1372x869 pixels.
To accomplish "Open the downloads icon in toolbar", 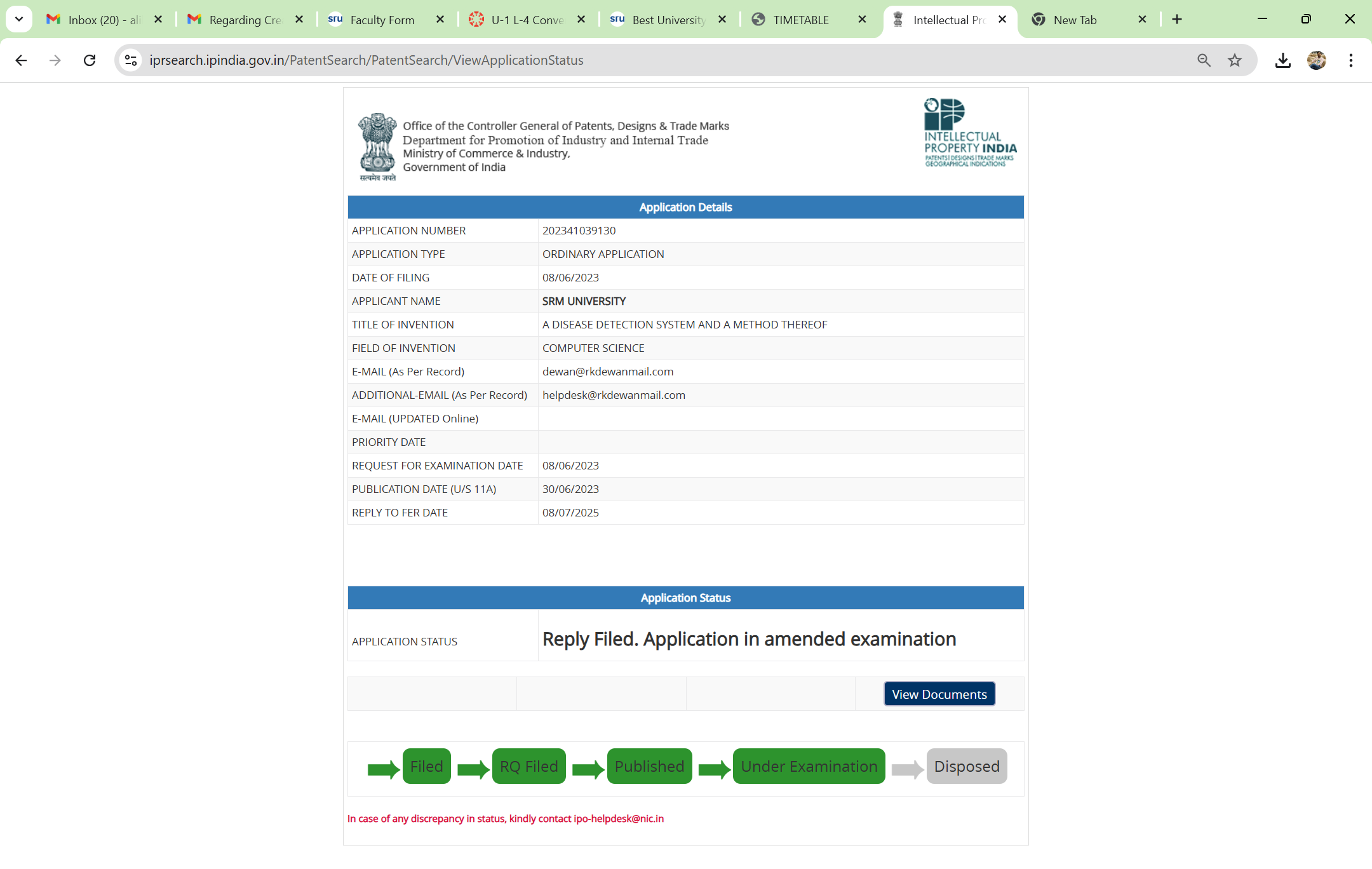I will (1282, 60).
